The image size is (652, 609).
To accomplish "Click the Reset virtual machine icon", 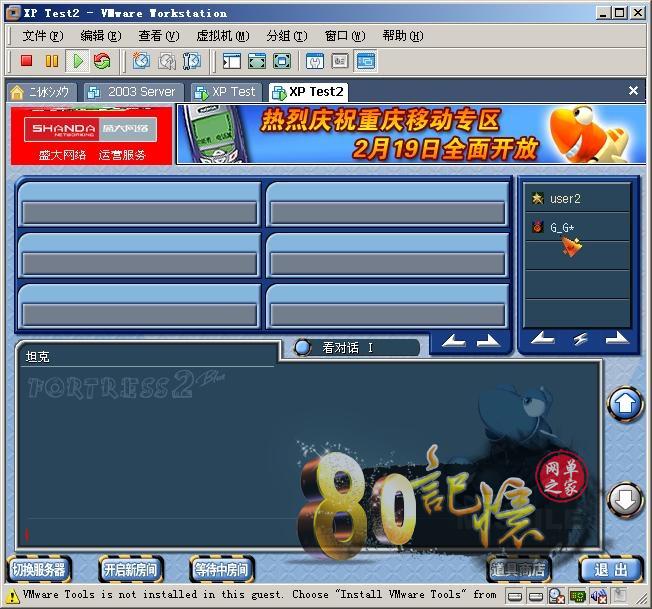I will pos(102,62).
